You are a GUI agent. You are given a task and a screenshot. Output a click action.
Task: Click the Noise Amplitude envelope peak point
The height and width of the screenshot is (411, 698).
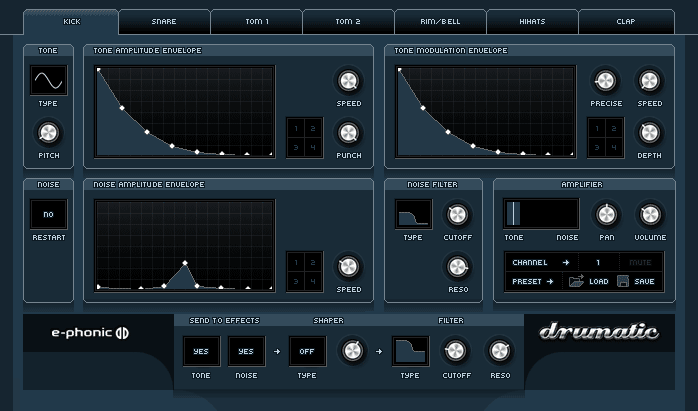(x=185, y=263)
